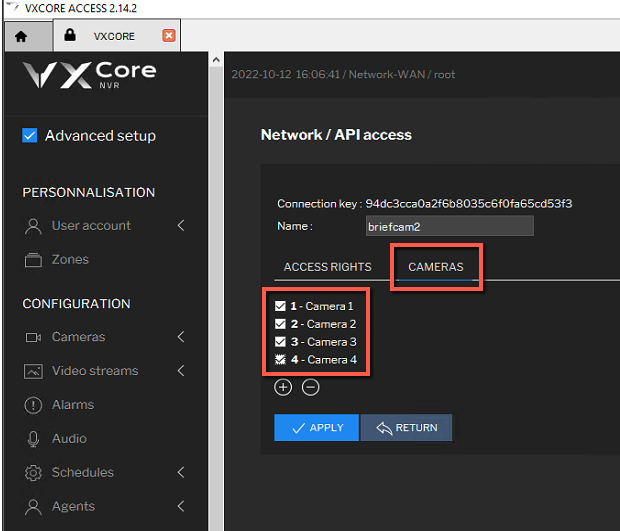Open Video streams section
Image resolution: width=620 pixels, height=531 pixels.
pyautogui.click(x=95, y=371)
